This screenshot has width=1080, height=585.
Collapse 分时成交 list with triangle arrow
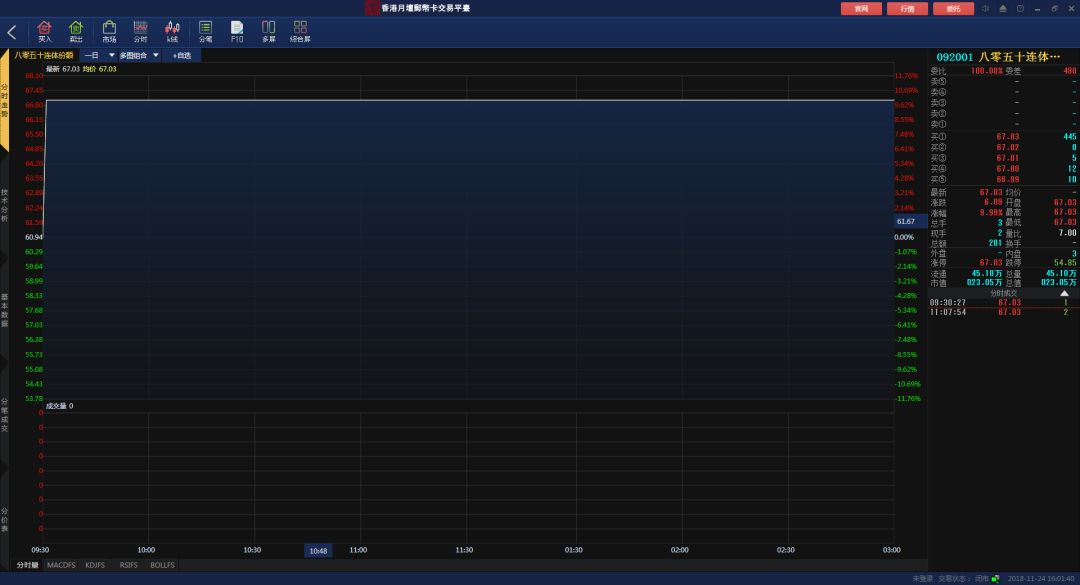point(1064,294)
